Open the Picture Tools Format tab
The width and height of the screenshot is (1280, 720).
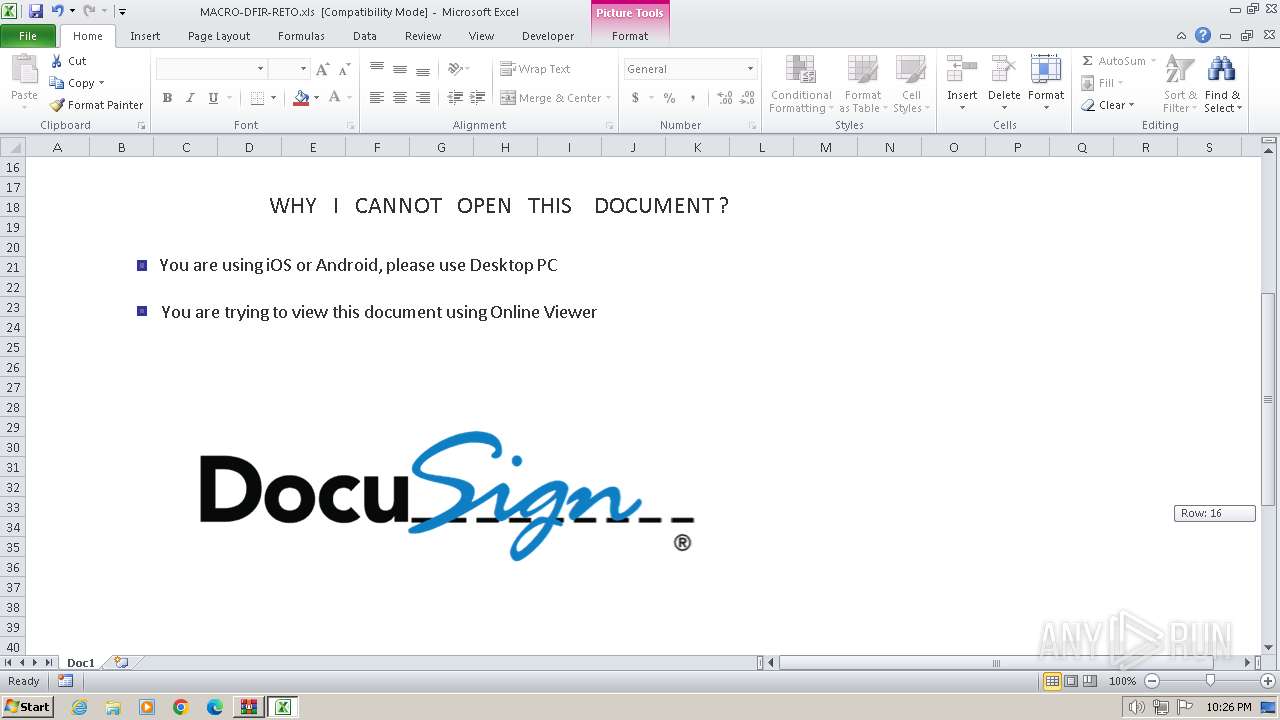click(x=630, y=36)
